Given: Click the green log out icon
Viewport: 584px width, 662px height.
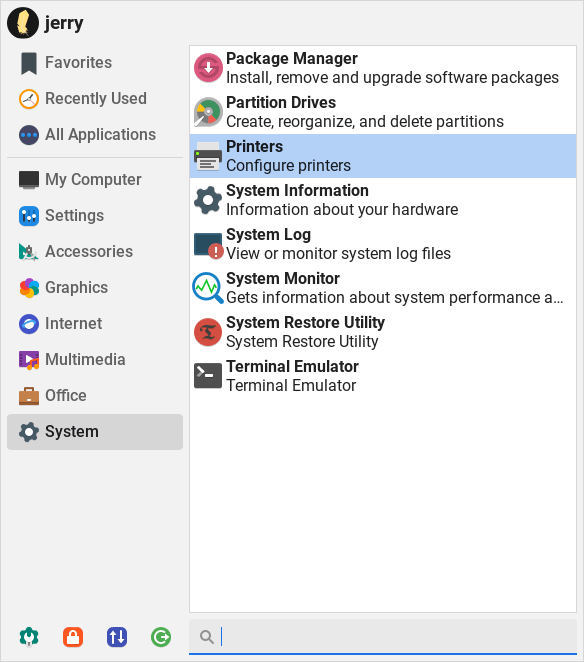Looking at the screenshot, I should tap(161, 637).
